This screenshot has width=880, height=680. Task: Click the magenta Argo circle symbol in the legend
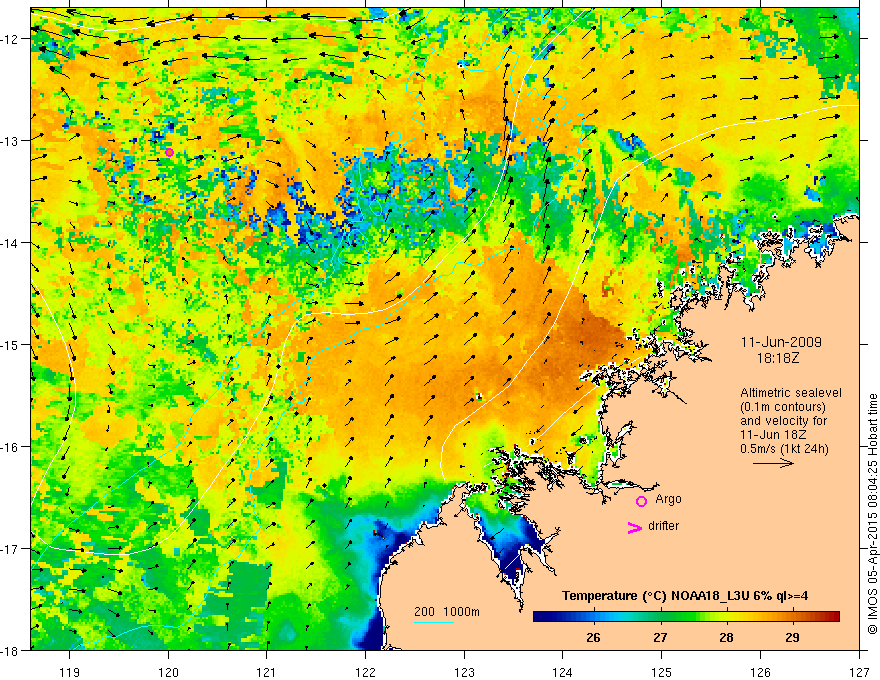[641, 501]
